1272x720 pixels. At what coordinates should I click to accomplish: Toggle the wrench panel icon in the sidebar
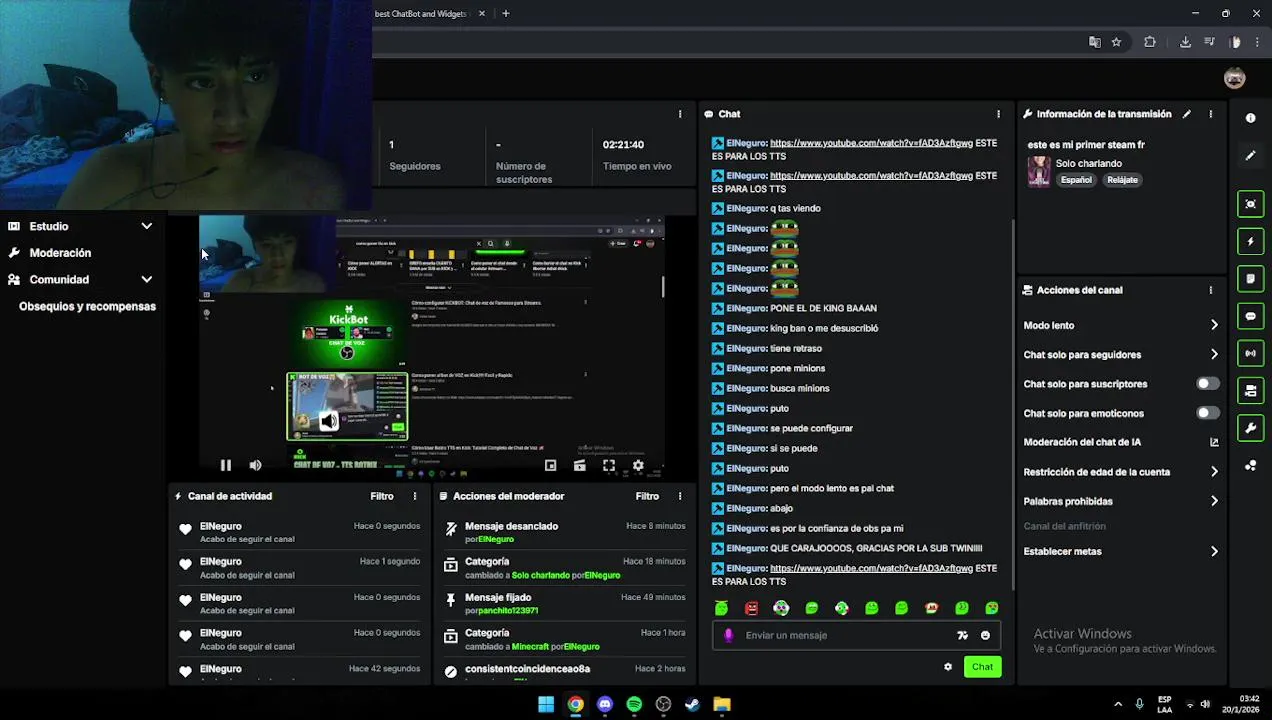[1250, 428]
